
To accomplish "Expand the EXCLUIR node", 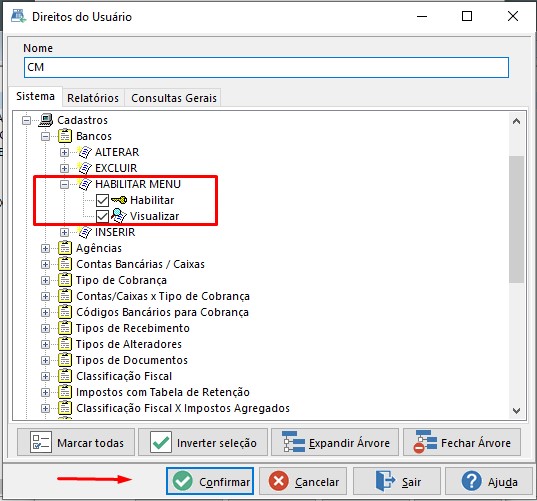I will pyautogui.click(x=64, y=168).
